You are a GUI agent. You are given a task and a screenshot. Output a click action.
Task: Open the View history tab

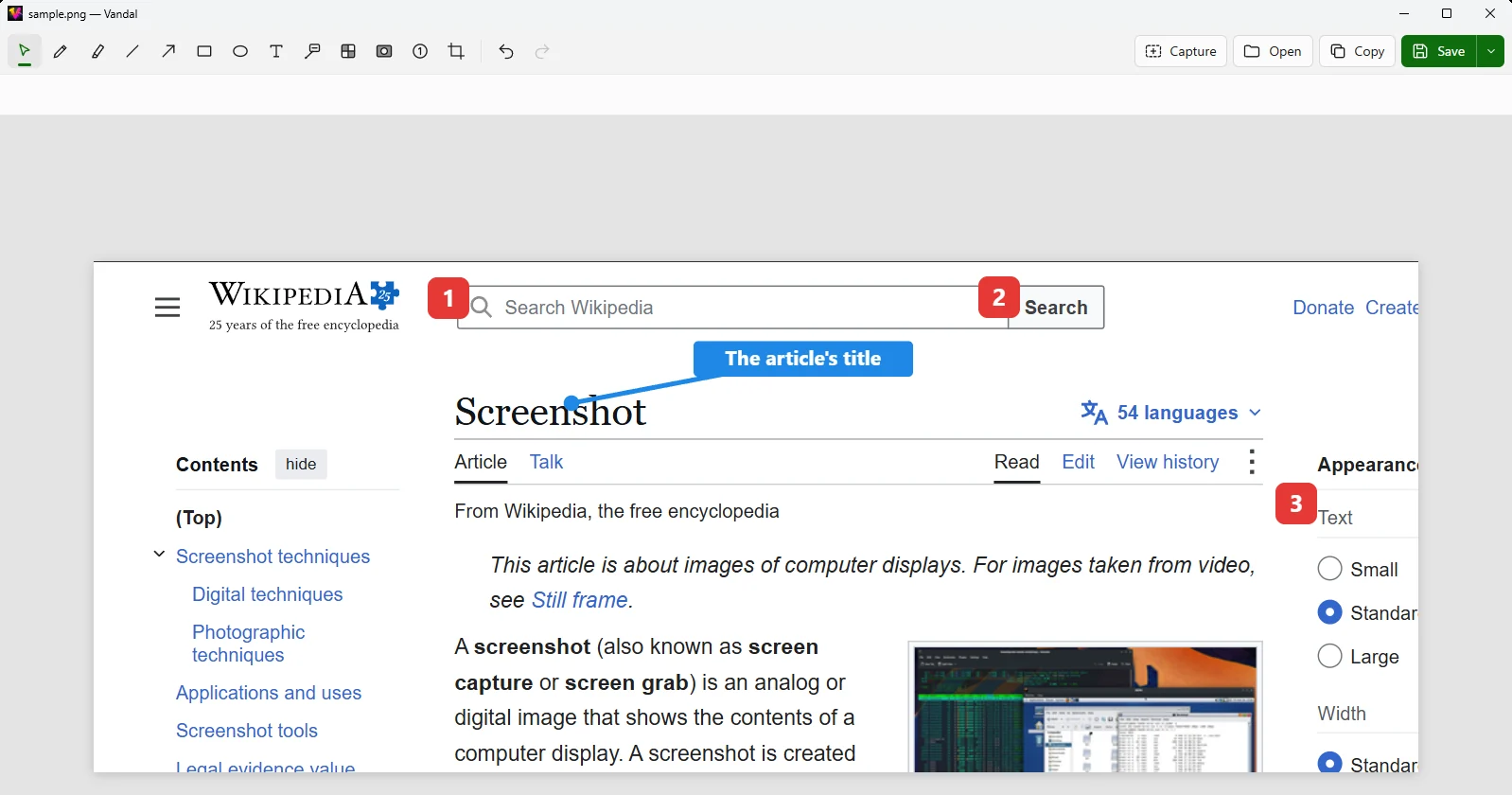1168,462
